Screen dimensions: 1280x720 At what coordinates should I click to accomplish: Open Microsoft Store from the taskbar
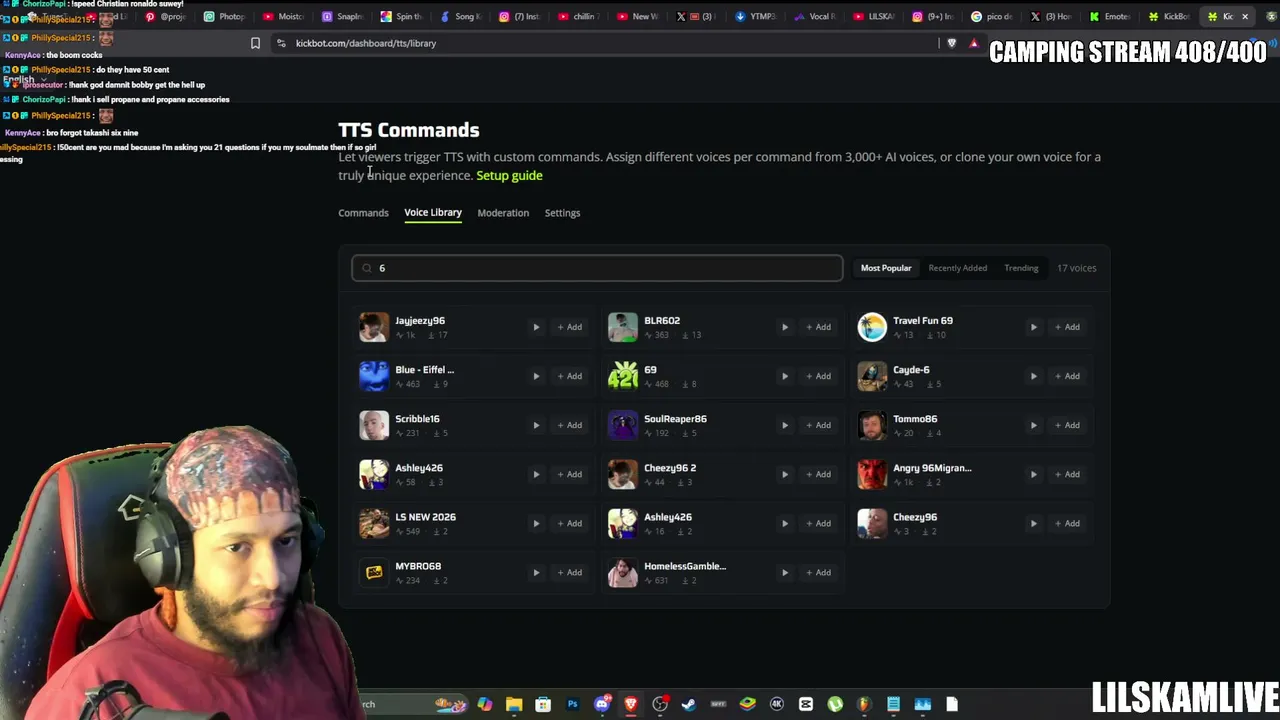pos(543,704)
